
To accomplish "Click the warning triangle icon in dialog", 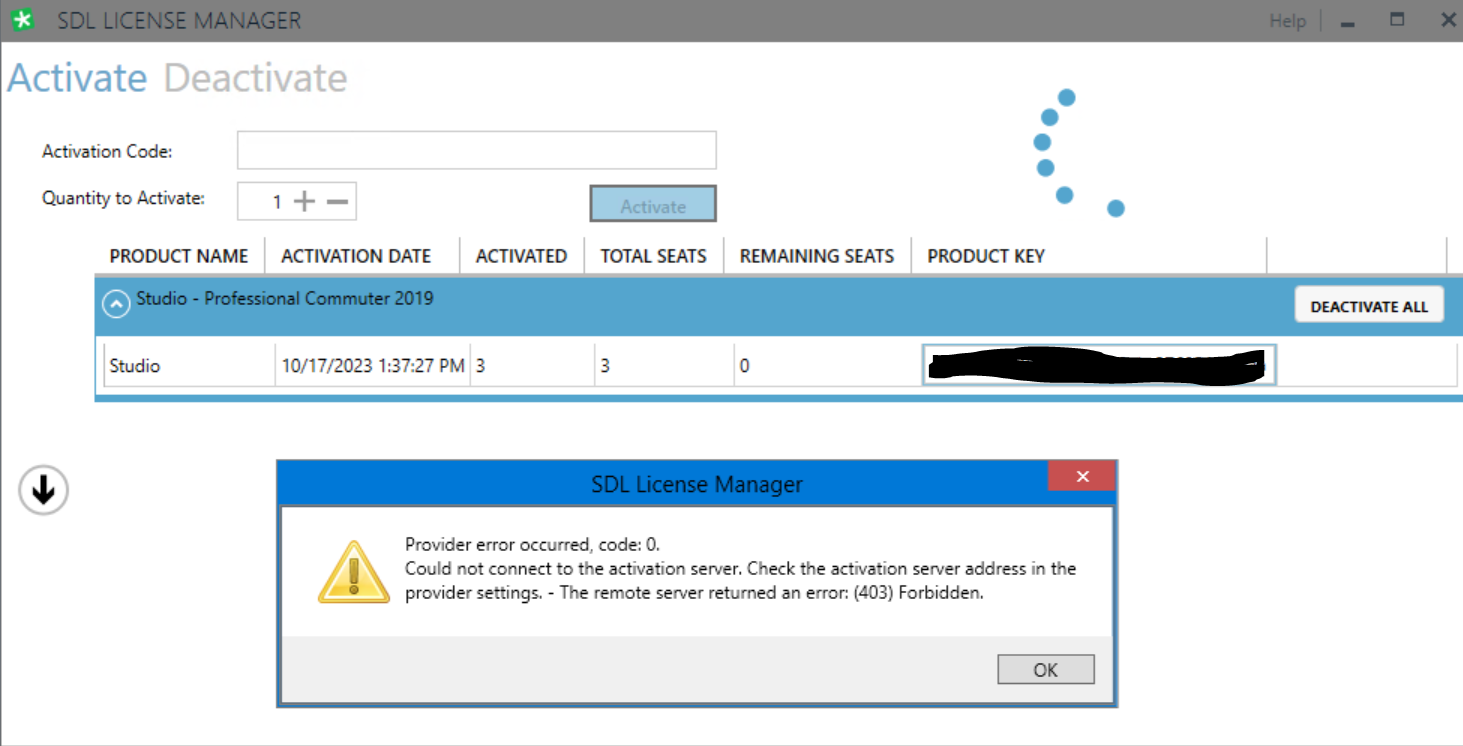I will pyautogui.click(x=353, y=572).
